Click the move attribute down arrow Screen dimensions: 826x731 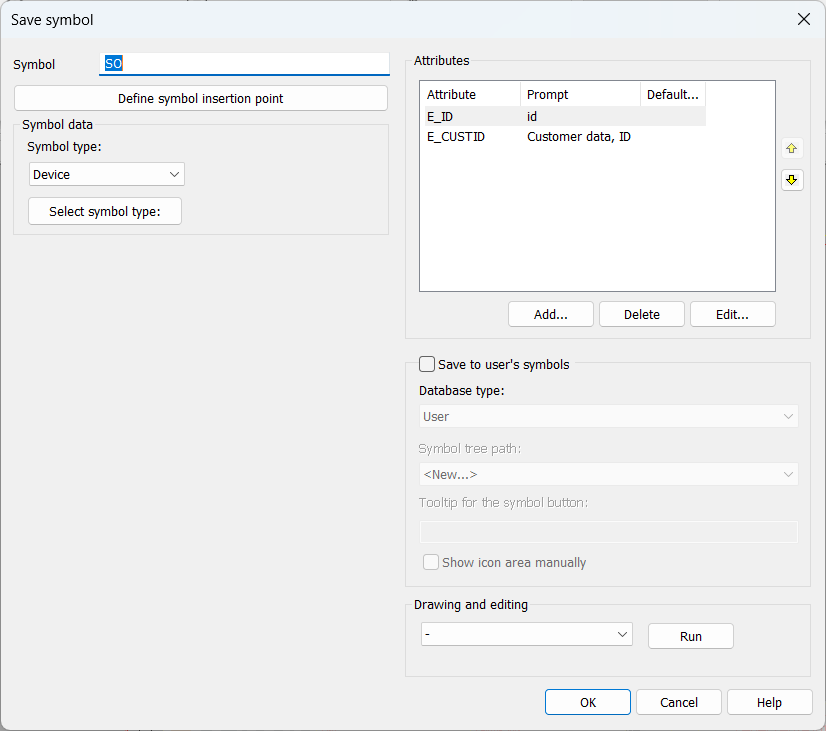(x=792, y=180)
